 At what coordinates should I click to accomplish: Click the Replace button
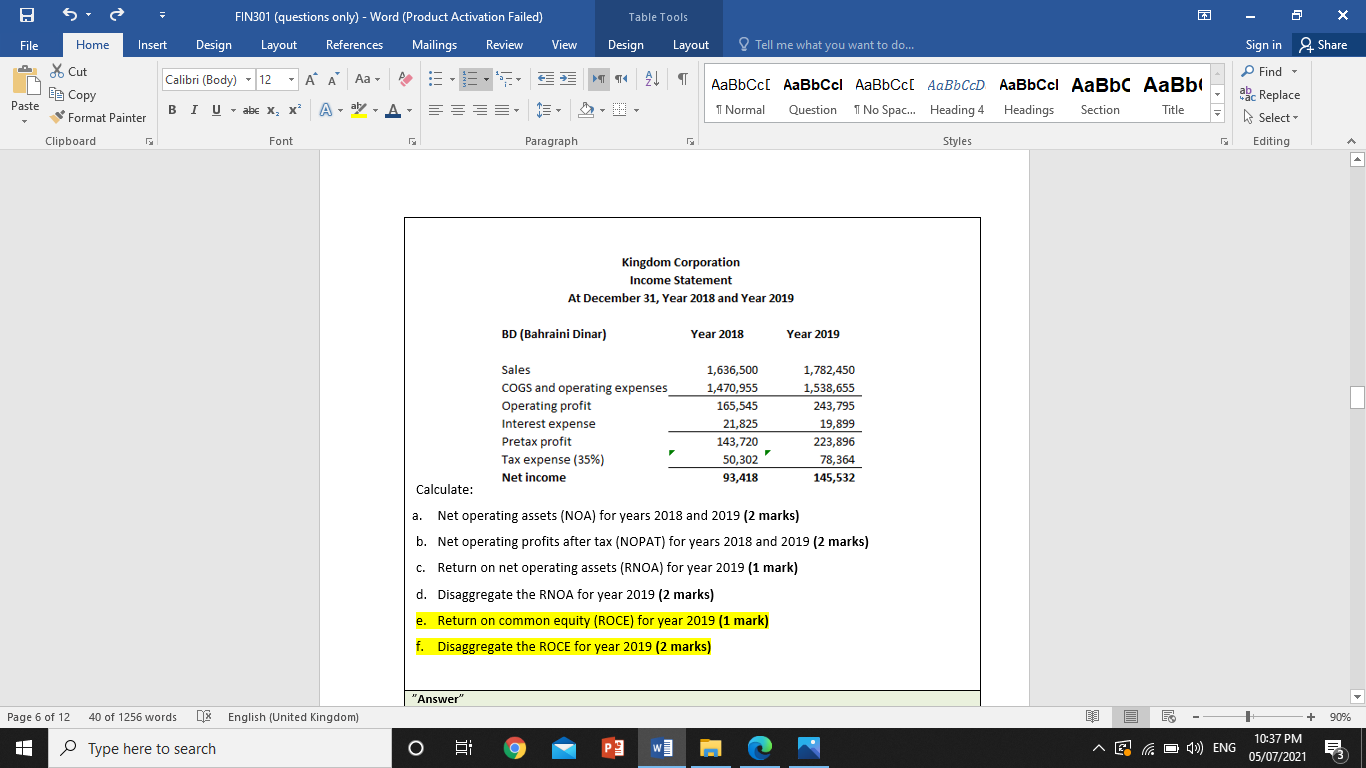coord(1270,95)
